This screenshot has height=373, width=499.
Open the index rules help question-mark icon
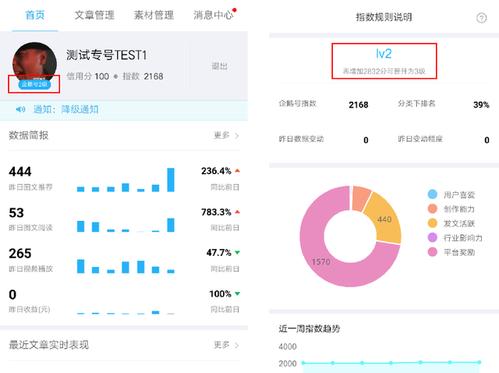(481, 18)
